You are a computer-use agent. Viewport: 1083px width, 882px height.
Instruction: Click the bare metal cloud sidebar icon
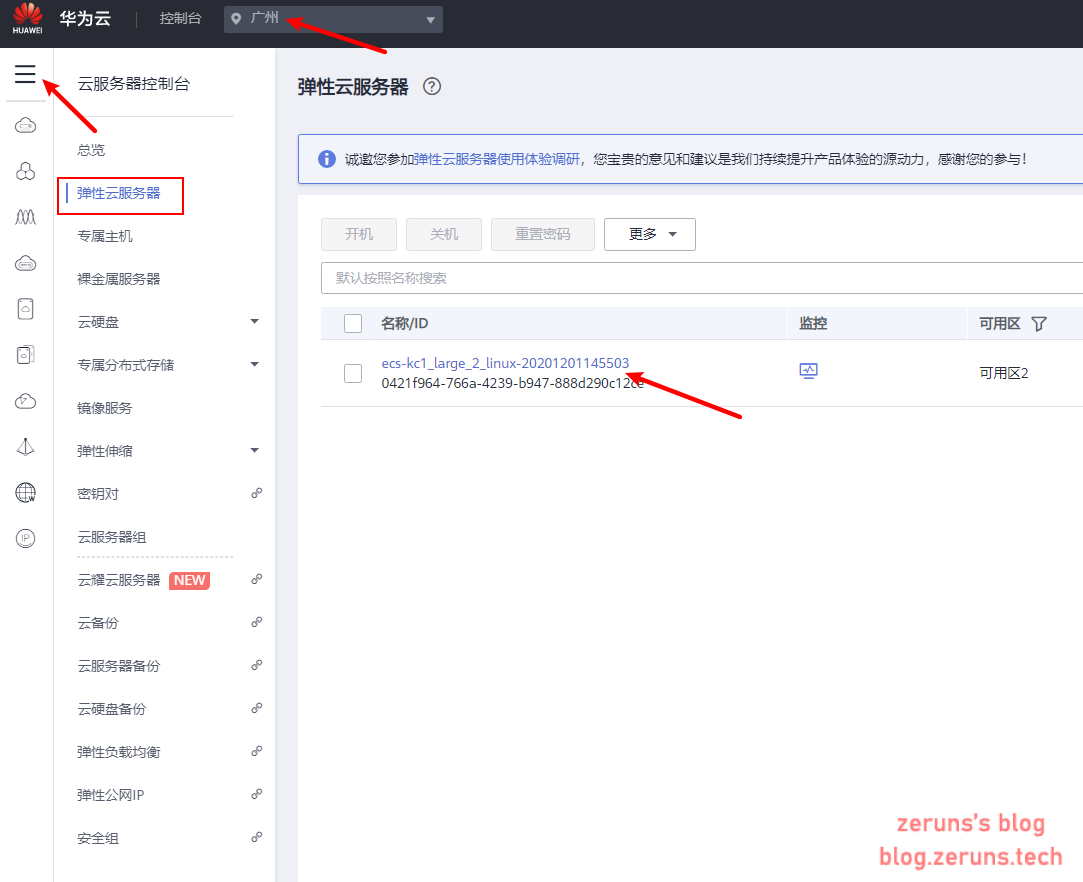click(26, 263)
